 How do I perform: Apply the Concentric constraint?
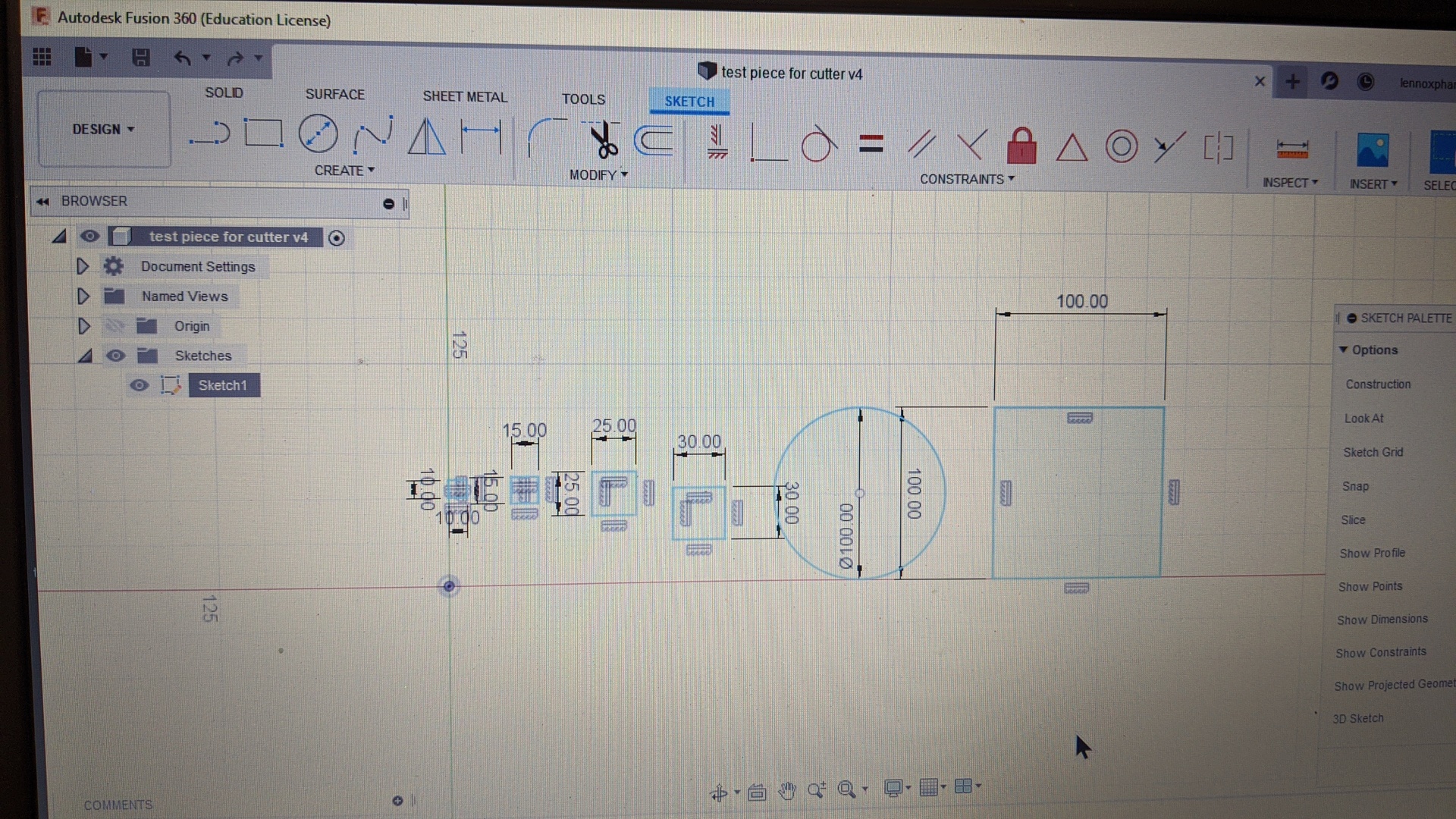tap(1121, 146)
